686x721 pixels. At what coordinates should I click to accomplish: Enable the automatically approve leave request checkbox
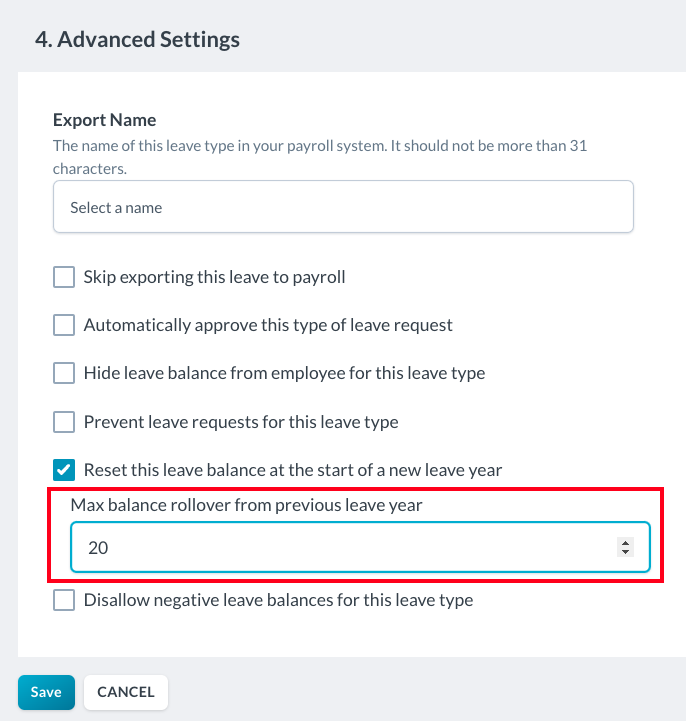[64, 325]
